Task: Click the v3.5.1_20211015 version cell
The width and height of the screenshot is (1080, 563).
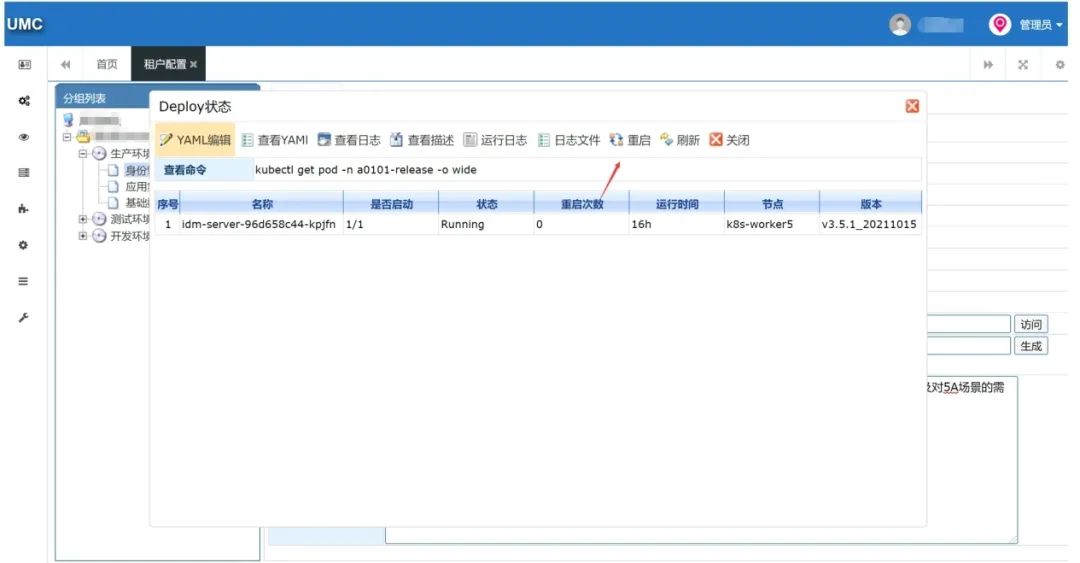Action: coord(869,225)
